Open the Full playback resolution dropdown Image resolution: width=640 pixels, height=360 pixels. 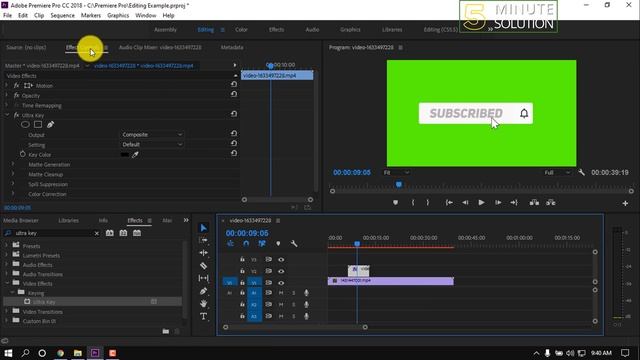(557, 173)
